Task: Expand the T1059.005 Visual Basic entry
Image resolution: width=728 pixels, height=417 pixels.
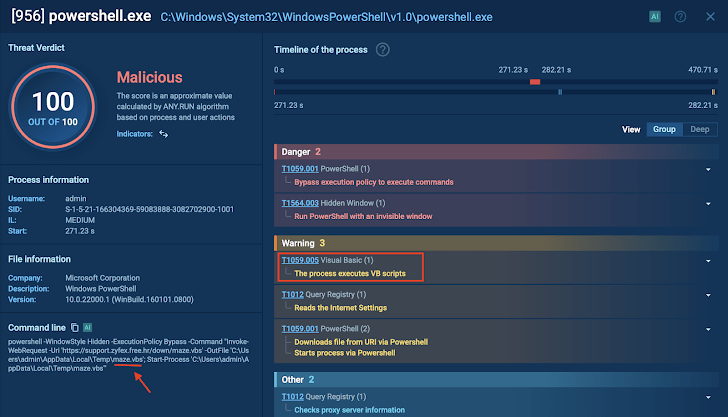Action: tap(707, 261)
